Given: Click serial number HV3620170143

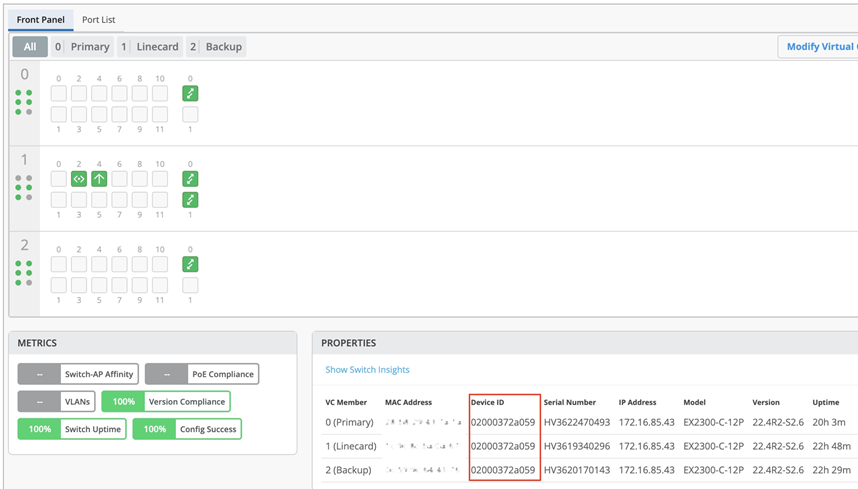Looking at the screenshot, I should pos(577,470).
